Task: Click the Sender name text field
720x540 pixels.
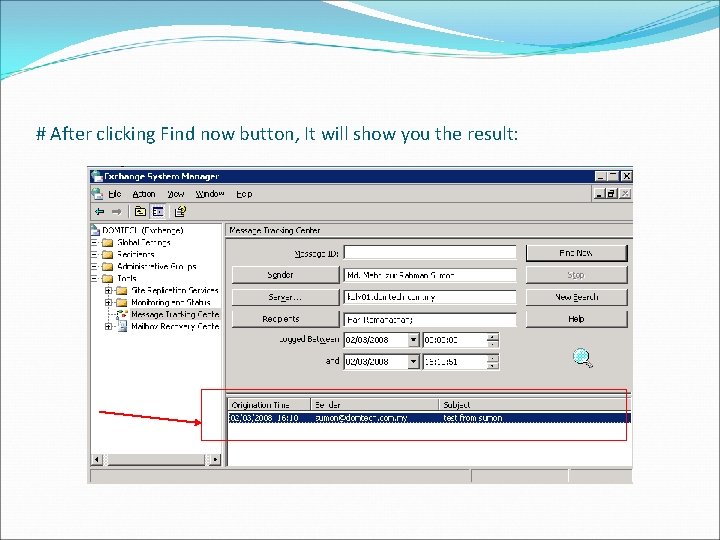Action: click(430, 275)
